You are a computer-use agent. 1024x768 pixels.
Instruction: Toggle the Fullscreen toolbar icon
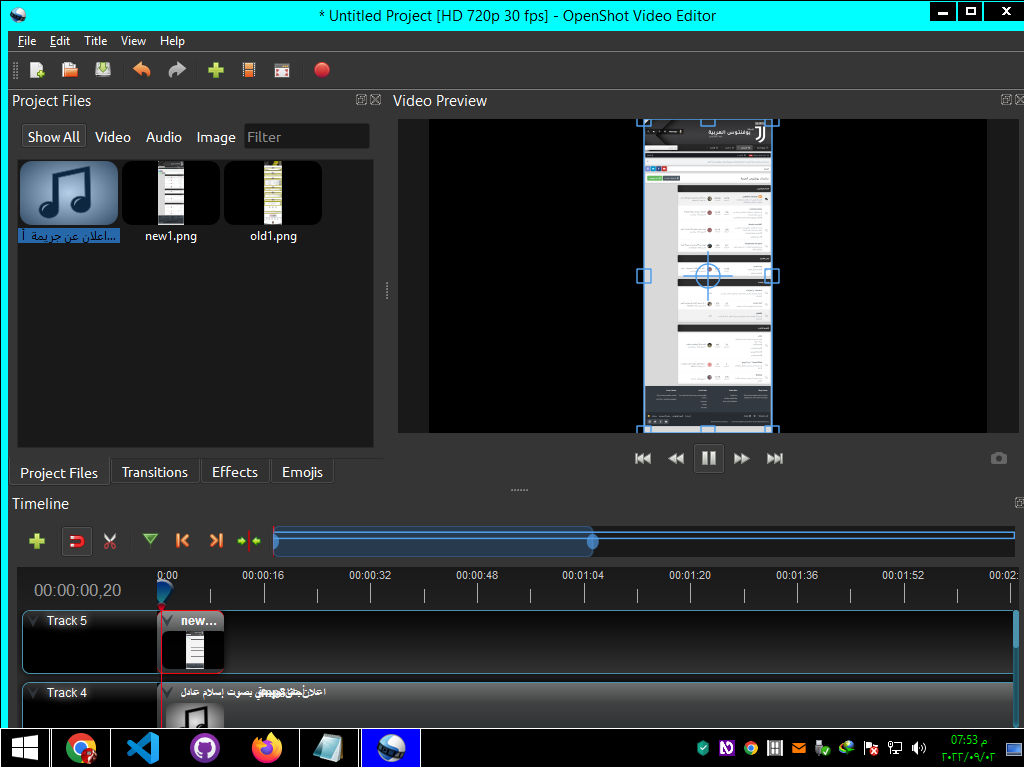(282, 71)
